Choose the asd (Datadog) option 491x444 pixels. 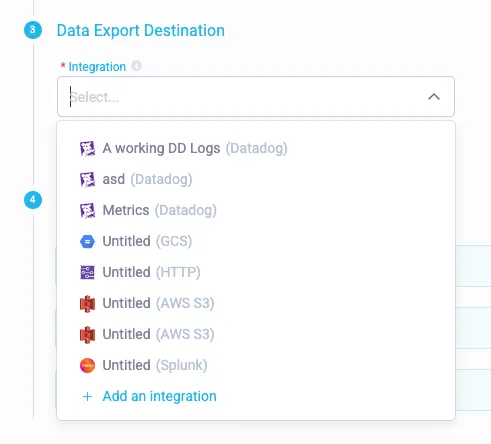point(256,179)
